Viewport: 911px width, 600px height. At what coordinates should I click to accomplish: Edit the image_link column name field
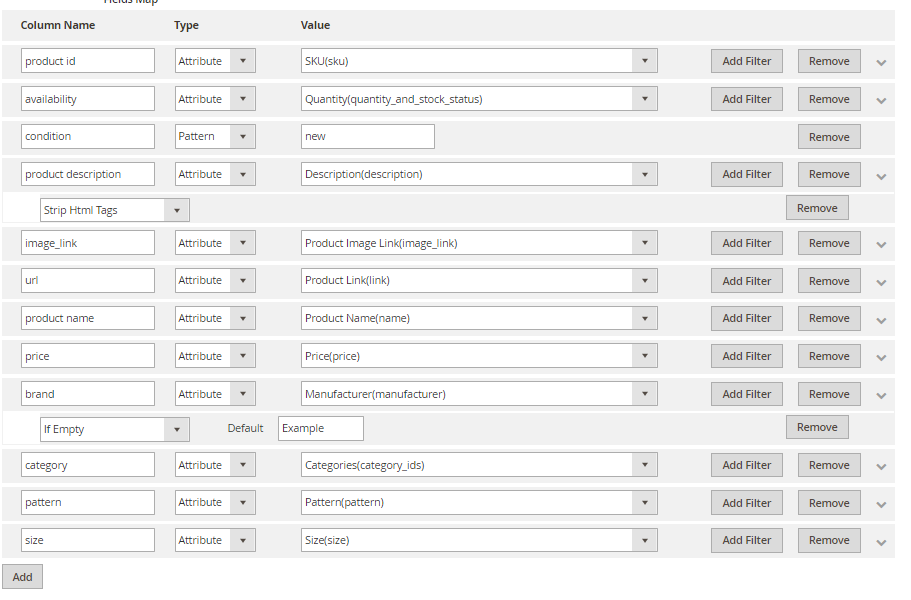point(88,243)
